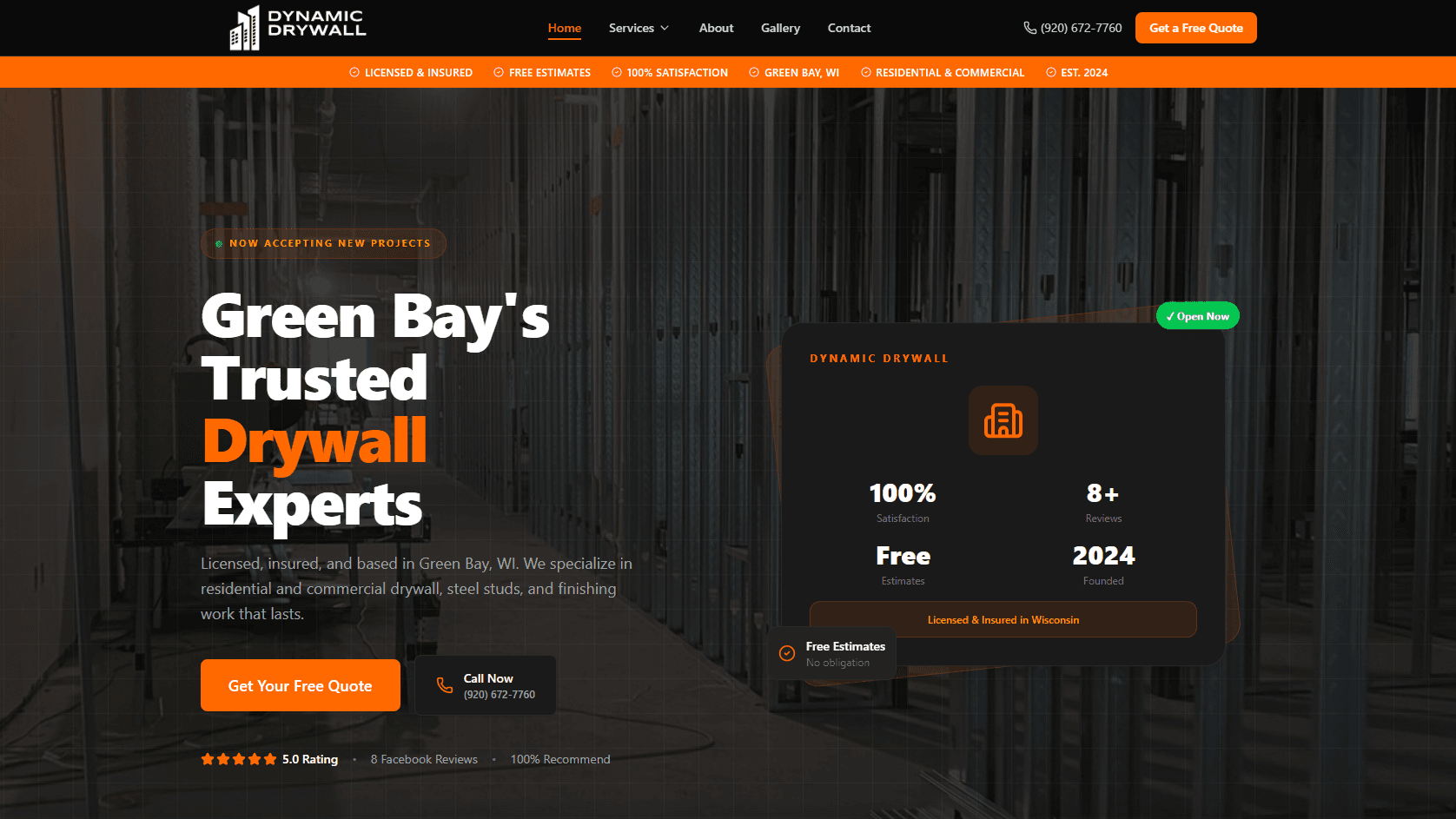The image size is (1456, 819).
Task: Click the checkmark icon before GREEN BAY, WI
Action: pos(754,72)
